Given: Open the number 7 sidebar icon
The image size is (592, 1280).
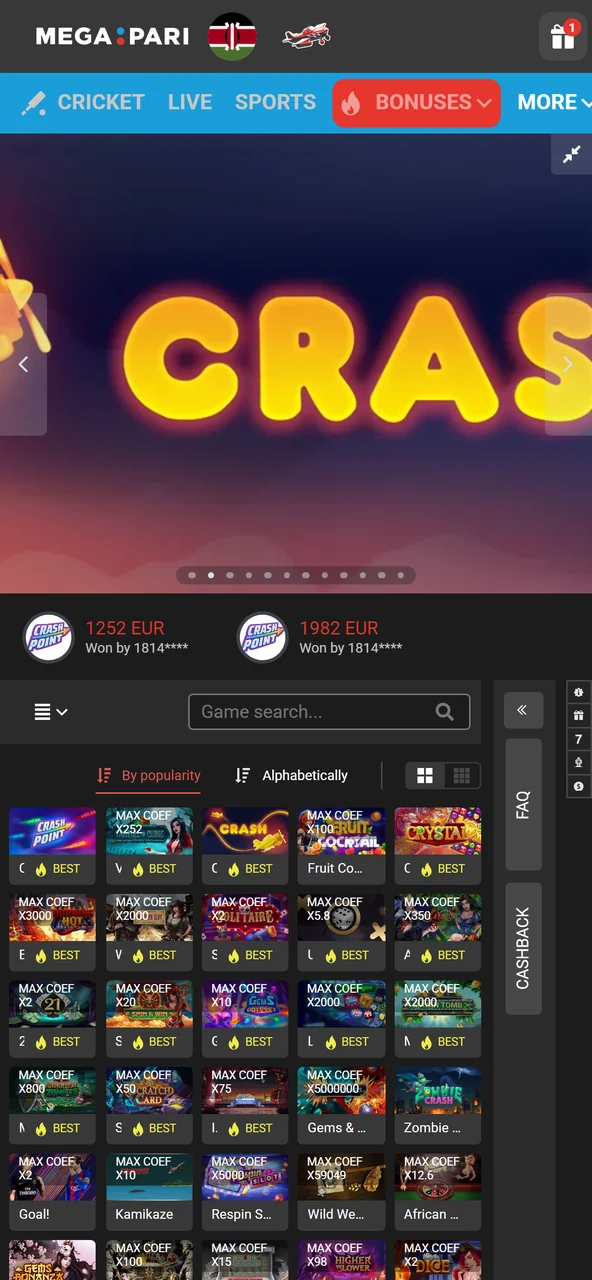Looking at the screenshot, I should pyautogui.click(x=578, y=740).
